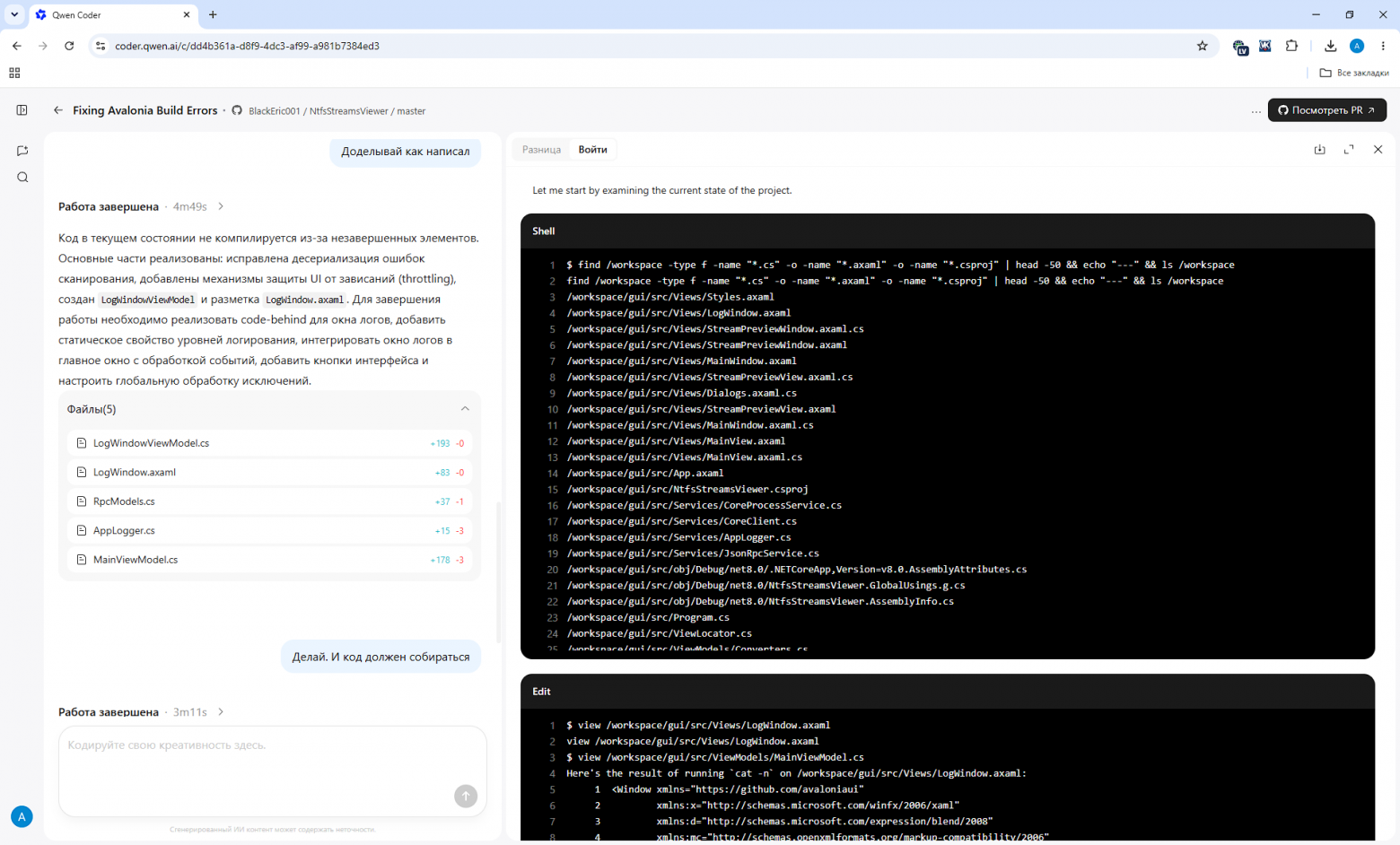
Task: Send the message with arrow button
Action: (466, 796)
